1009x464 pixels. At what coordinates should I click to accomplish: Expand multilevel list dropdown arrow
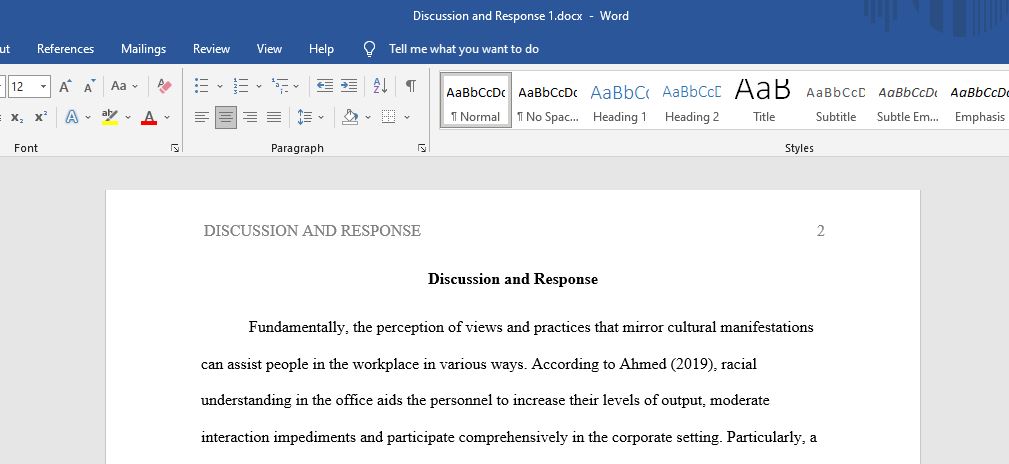(296, 86)
